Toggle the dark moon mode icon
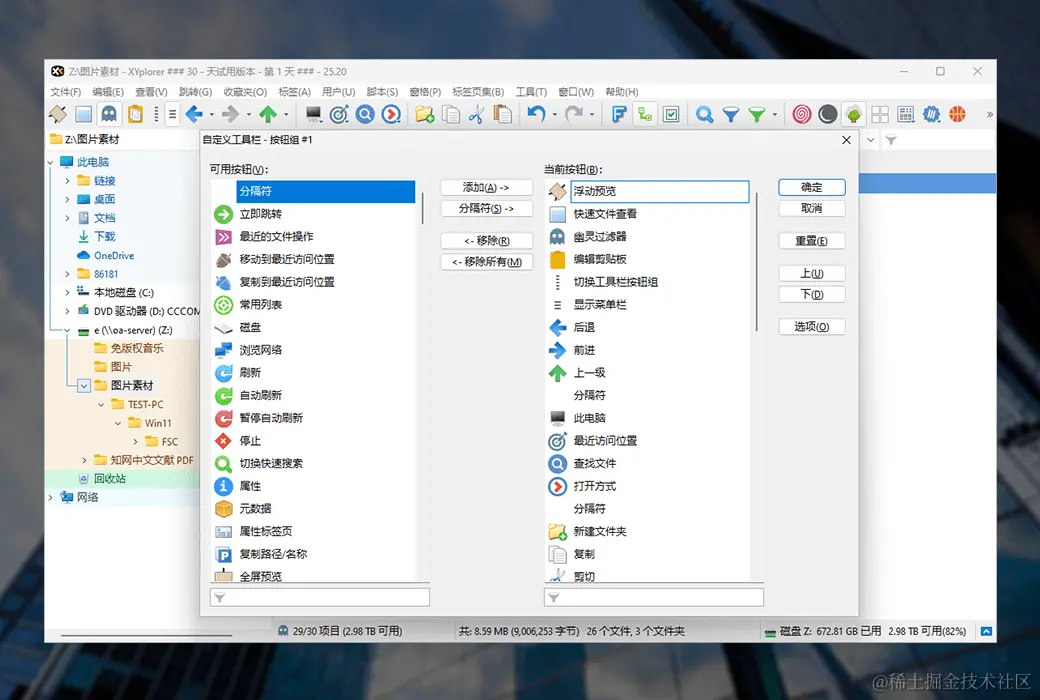Image resolution: width=1040 pixels, height=700 pixels. [827, 114]
